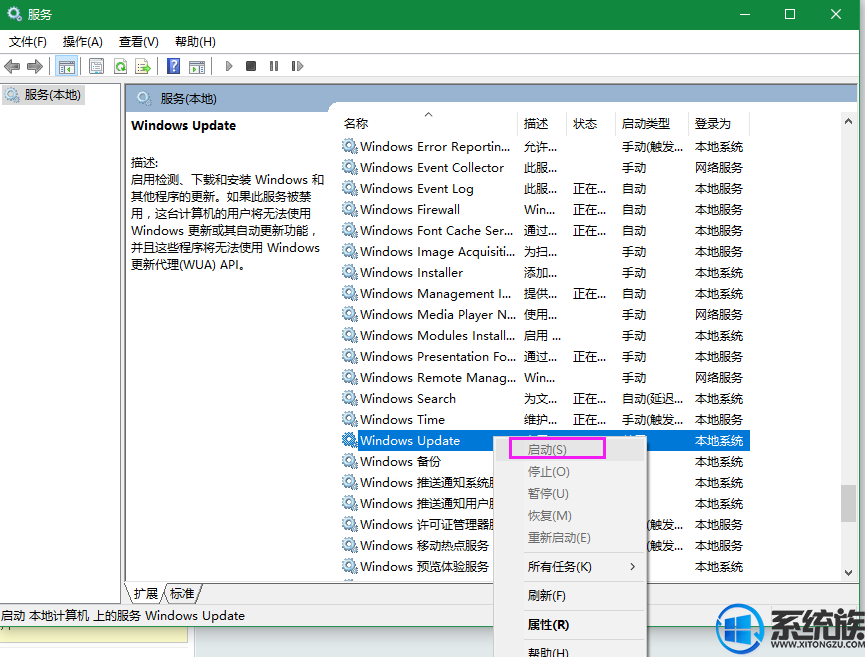Choose 属性(R) in the context menu
Viewport: 865px width, 657px height.
[x=570, y=625]
